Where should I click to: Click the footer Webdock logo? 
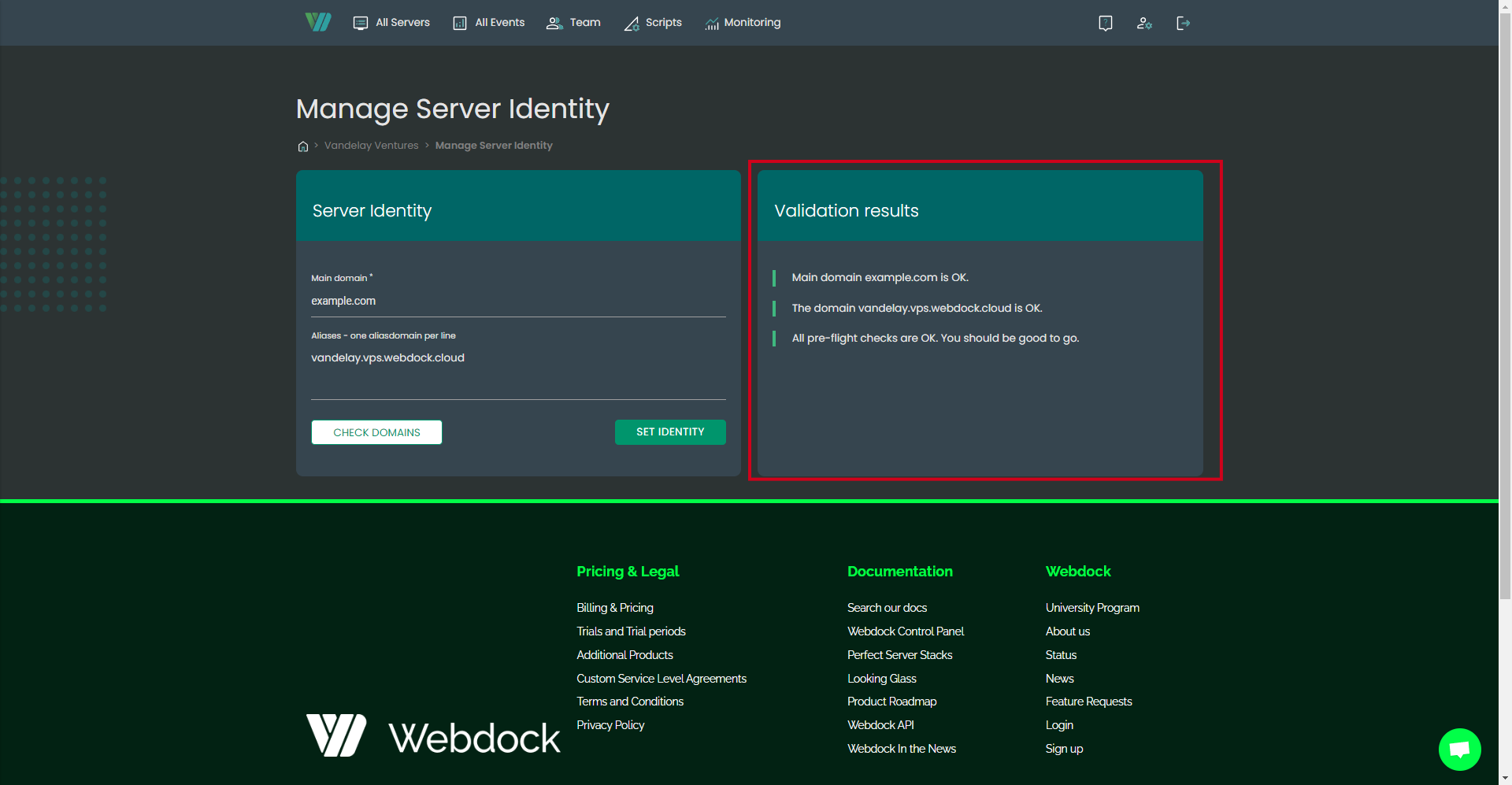(x=433, y=736)
